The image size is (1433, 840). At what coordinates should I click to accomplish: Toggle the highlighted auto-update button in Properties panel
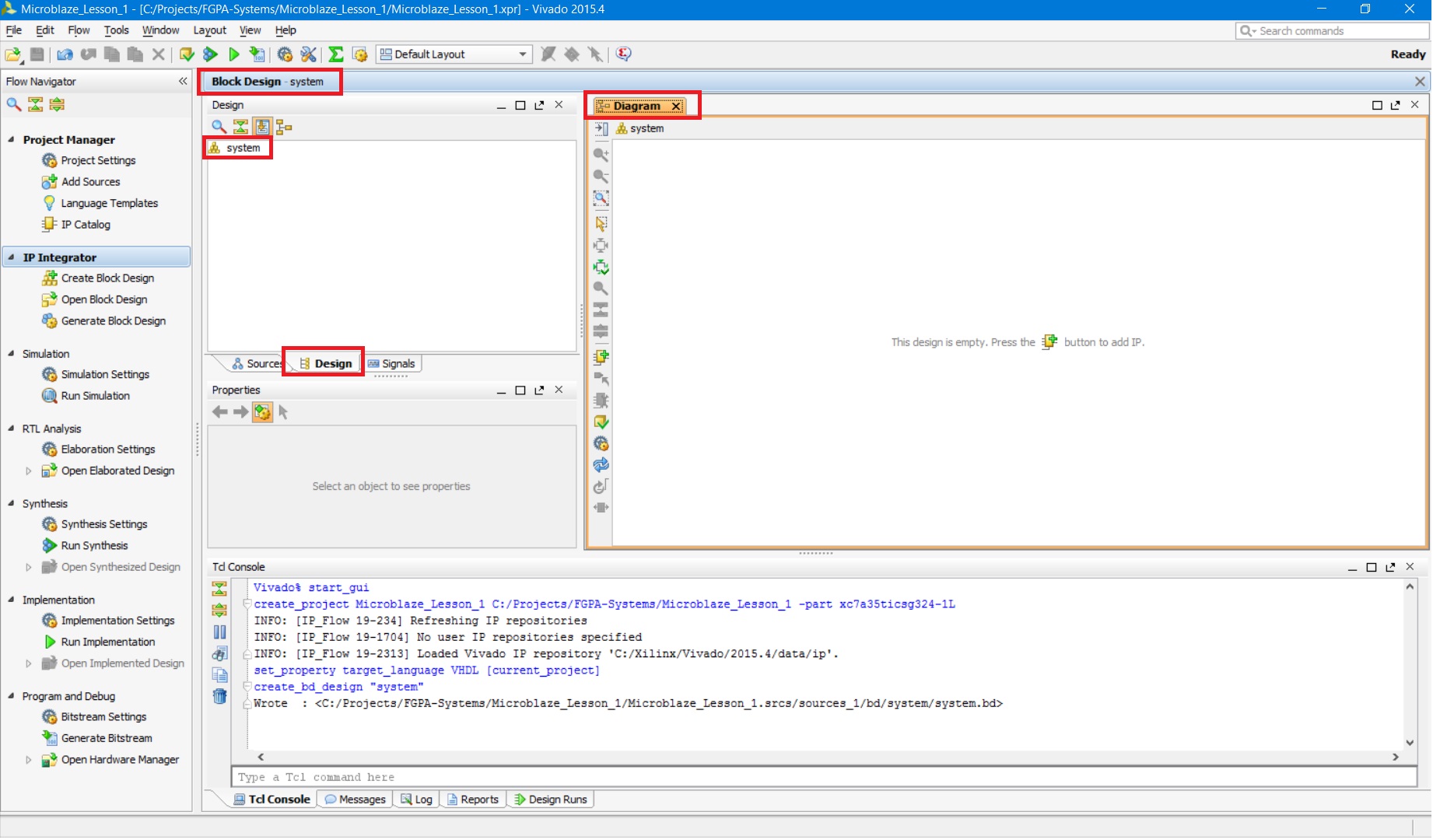[262, 412]
